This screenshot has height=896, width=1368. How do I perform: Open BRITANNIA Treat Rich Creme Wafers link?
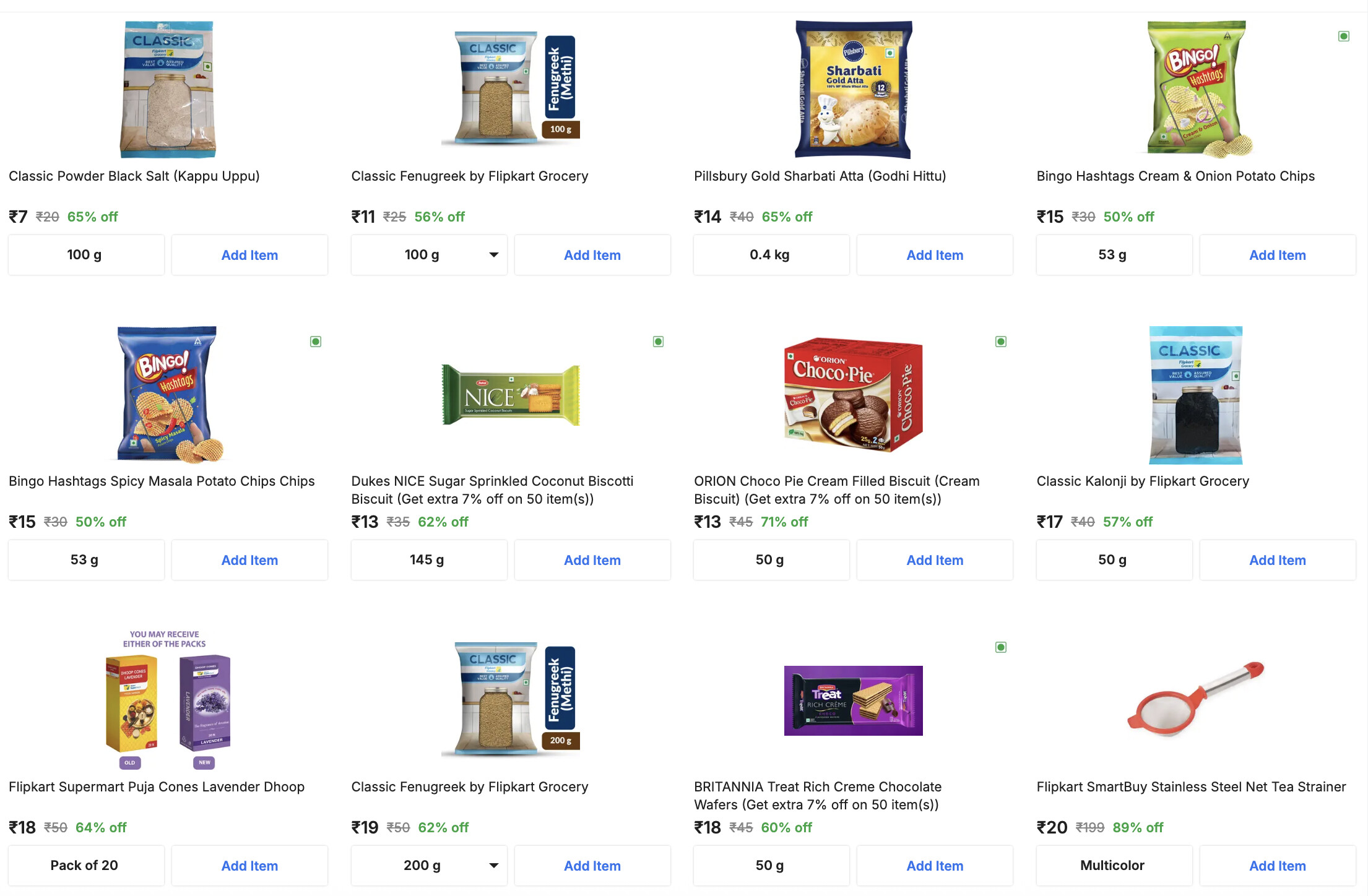point(817,795)
